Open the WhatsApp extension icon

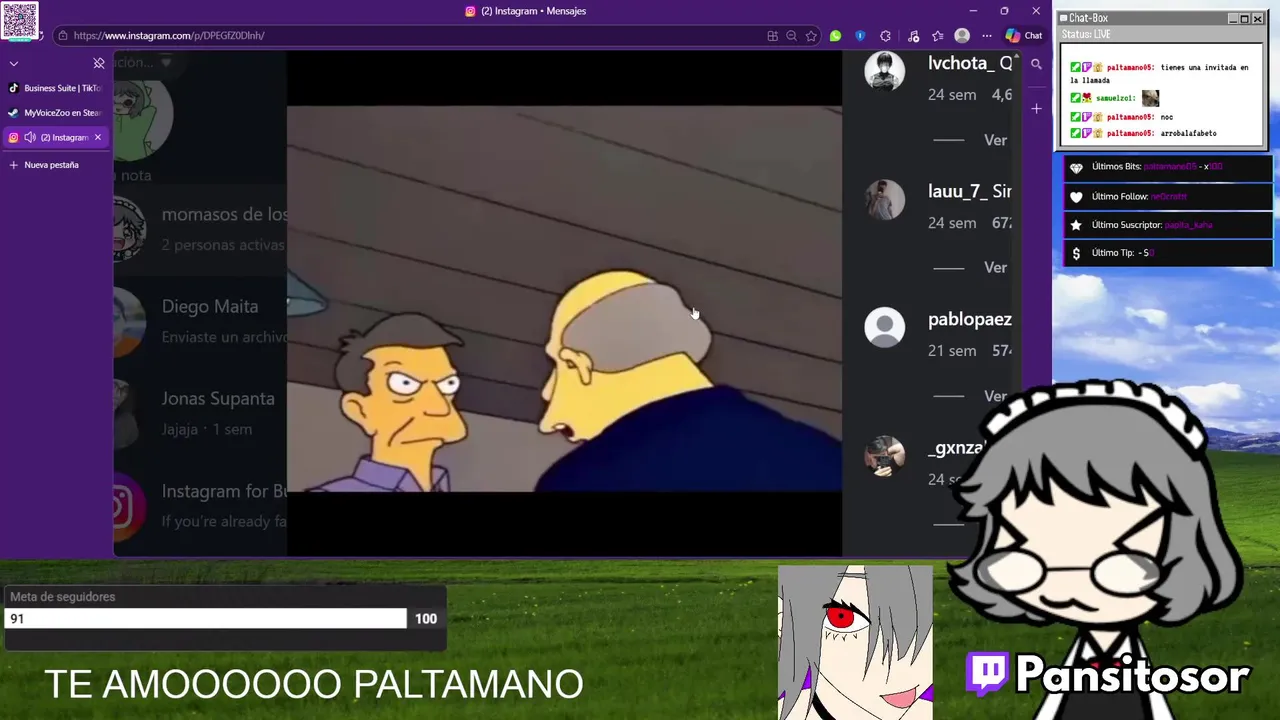tap(836, 36)
